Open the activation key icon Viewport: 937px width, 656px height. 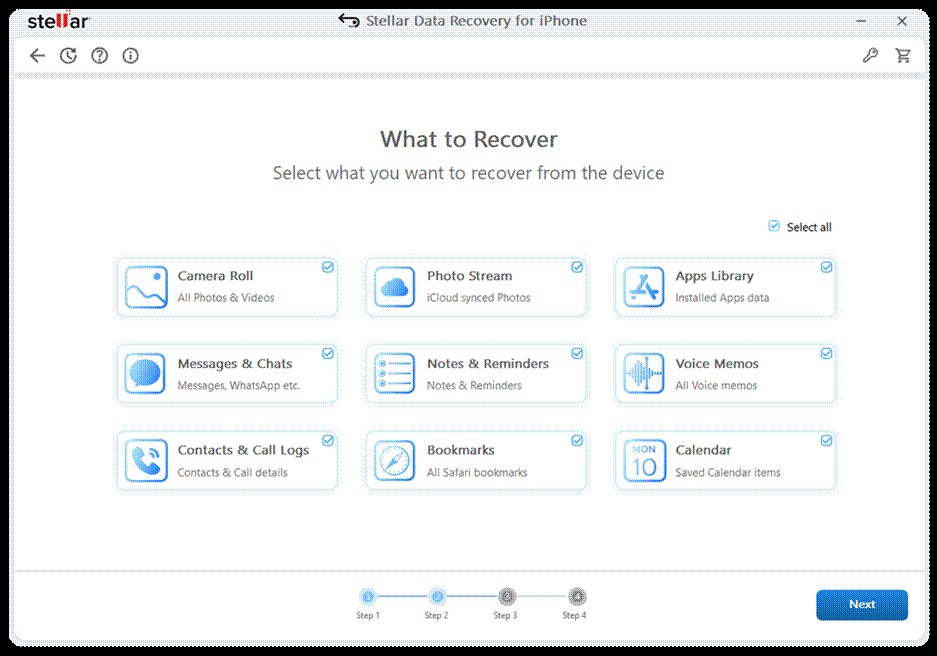coord(870,56)
